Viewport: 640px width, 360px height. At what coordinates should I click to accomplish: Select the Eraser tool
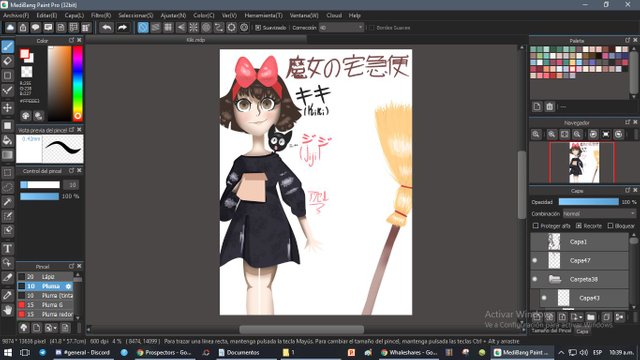click(7, 61)
